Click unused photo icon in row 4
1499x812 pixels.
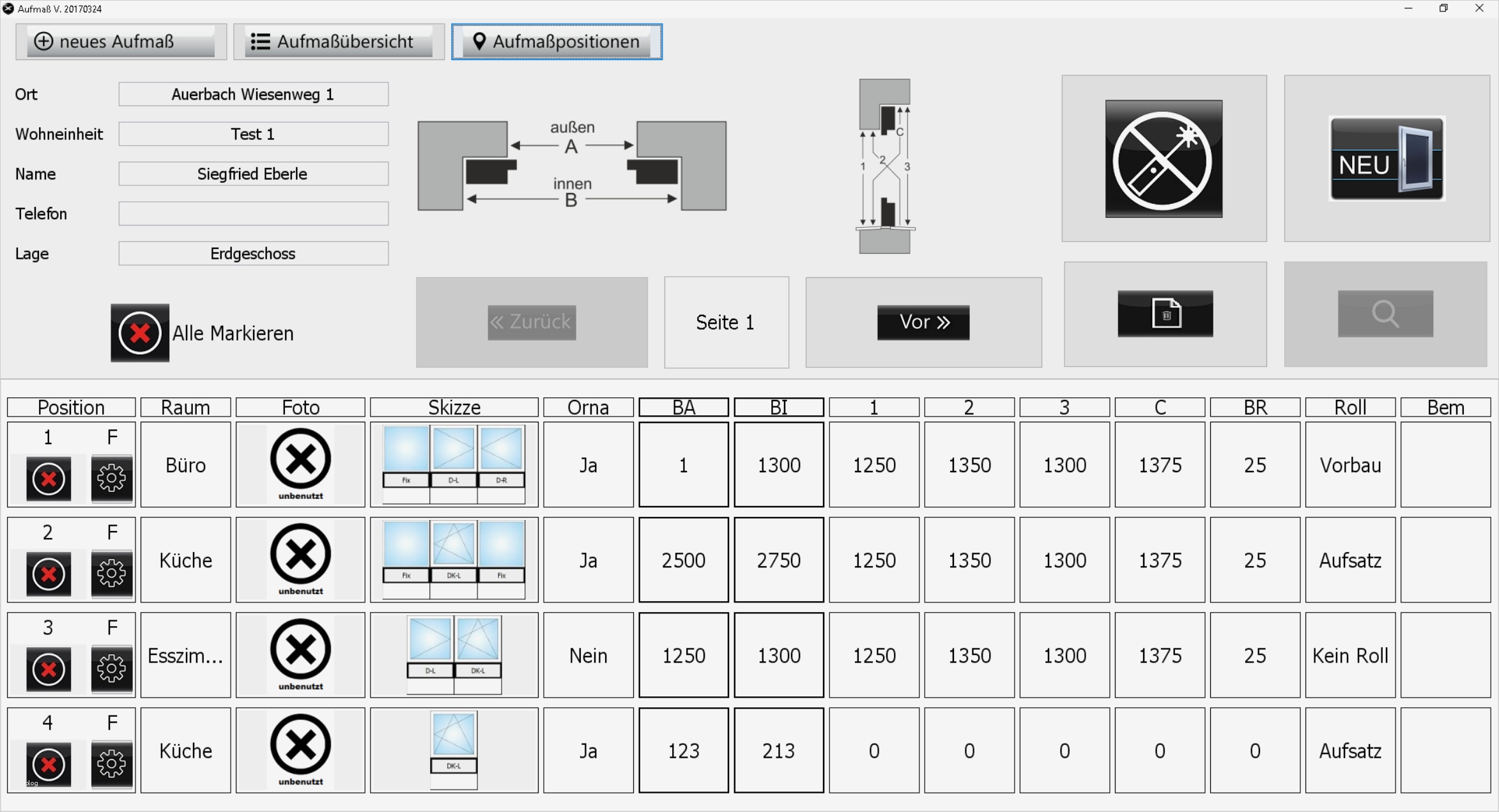[x=300, y=749]
